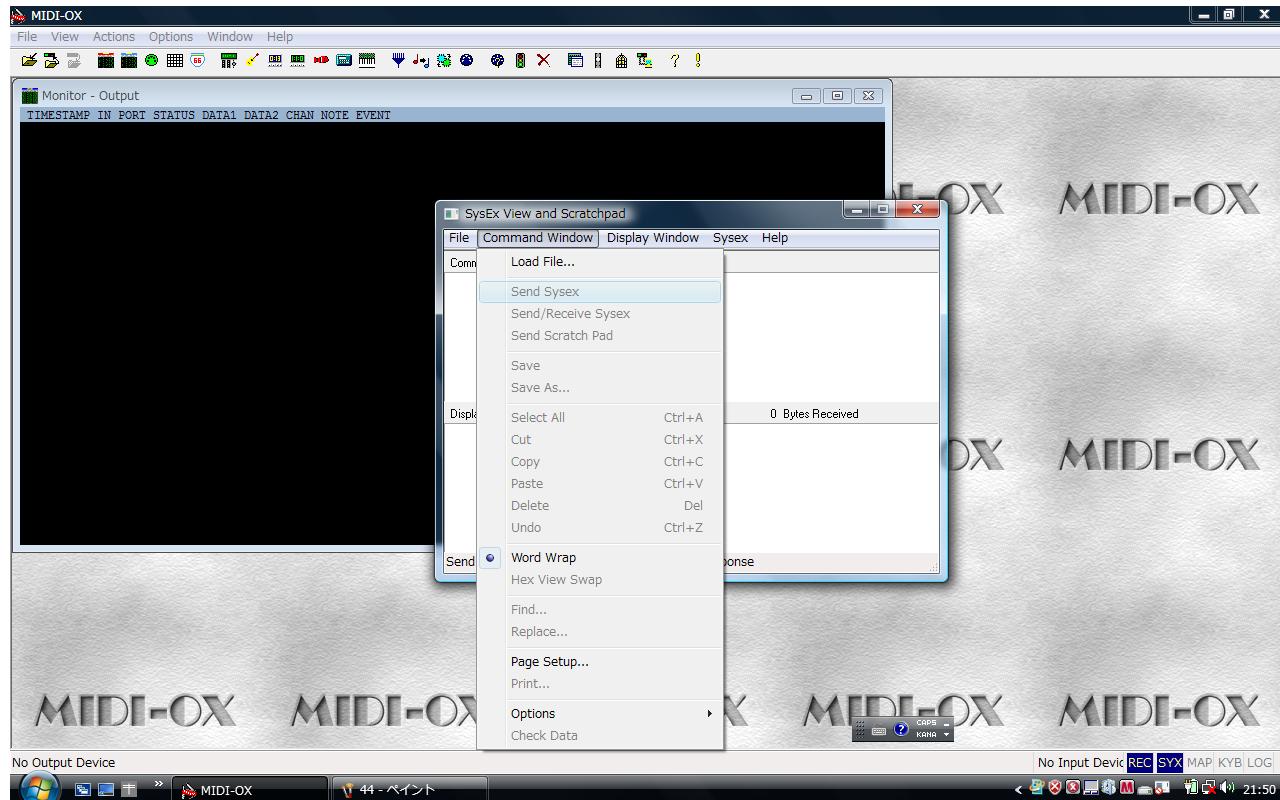1280x800 pixels.
Task: Open the Display Window menu
Action: (653, 238)
